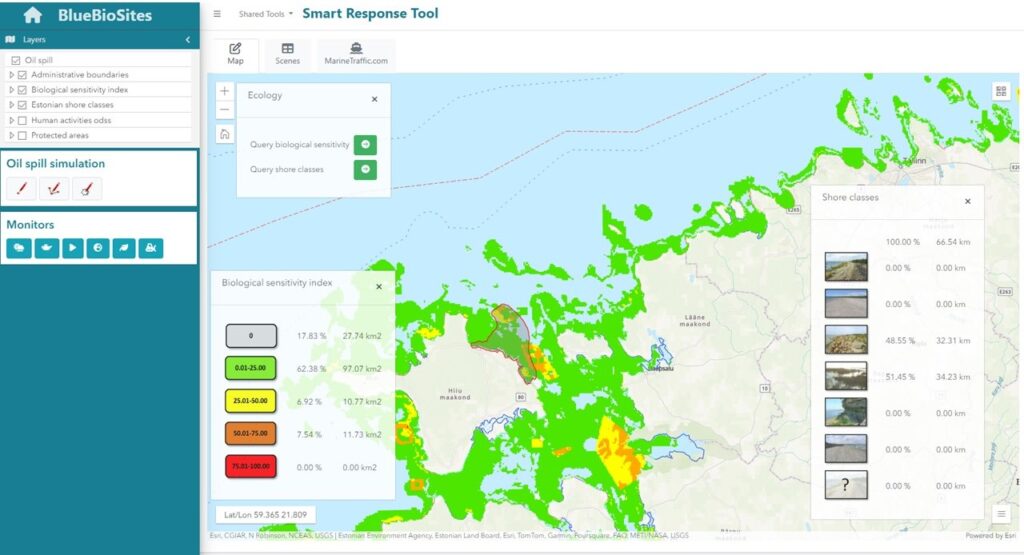Open the MarineTraffic.com tab
1024x555 pixels.
pos(356,54)
